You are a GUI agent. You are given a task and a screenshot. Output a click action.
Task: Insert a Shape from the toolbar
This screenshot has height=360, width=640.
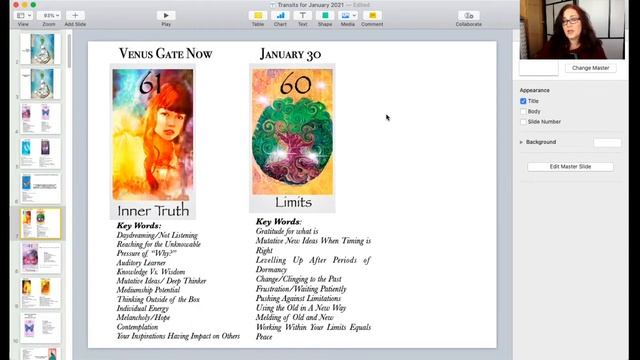click(325, 16)
